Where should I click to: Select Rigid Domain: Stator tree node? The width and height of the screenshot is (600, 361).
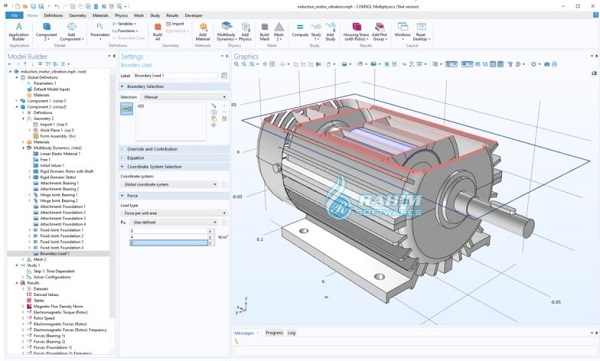tap(58, 177)
